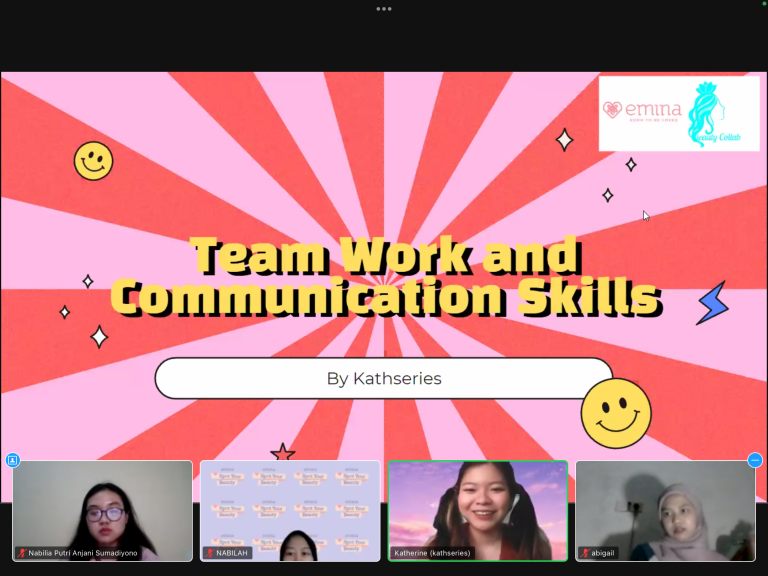
Task: Collapse thumbnails with blue minus button
Action: tap(755, 460)
